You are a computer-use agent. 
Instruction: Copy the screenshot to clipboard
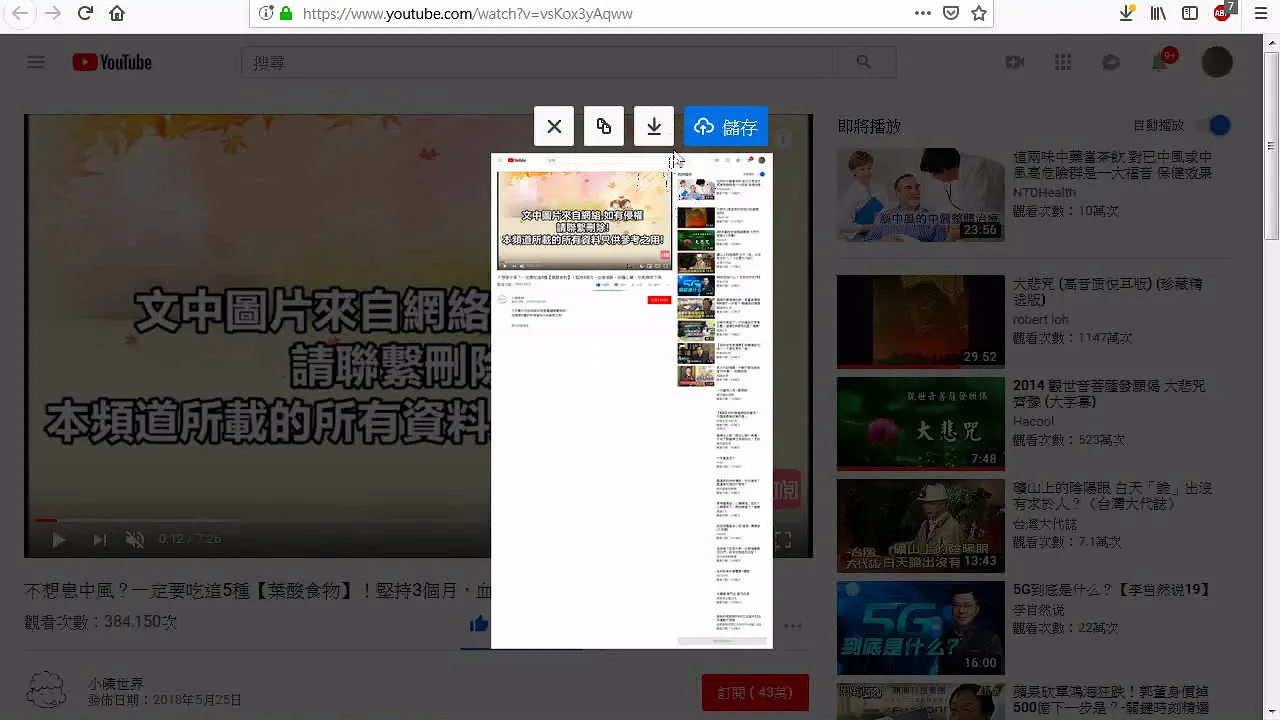pos(604,126)
